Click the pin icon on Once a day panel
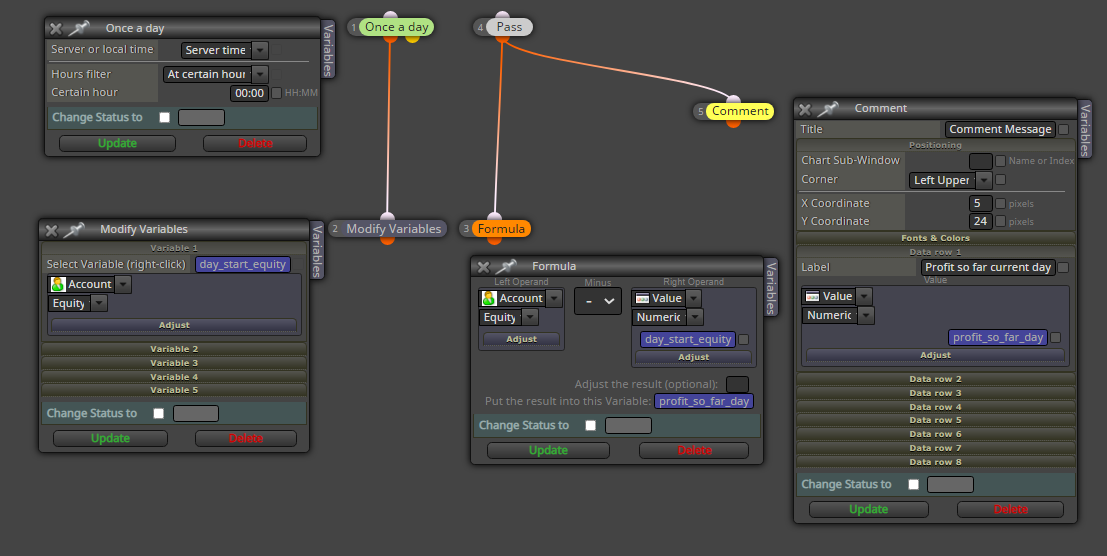The height and width of the screenshot is (556, 1107). (x=78, y=28)
